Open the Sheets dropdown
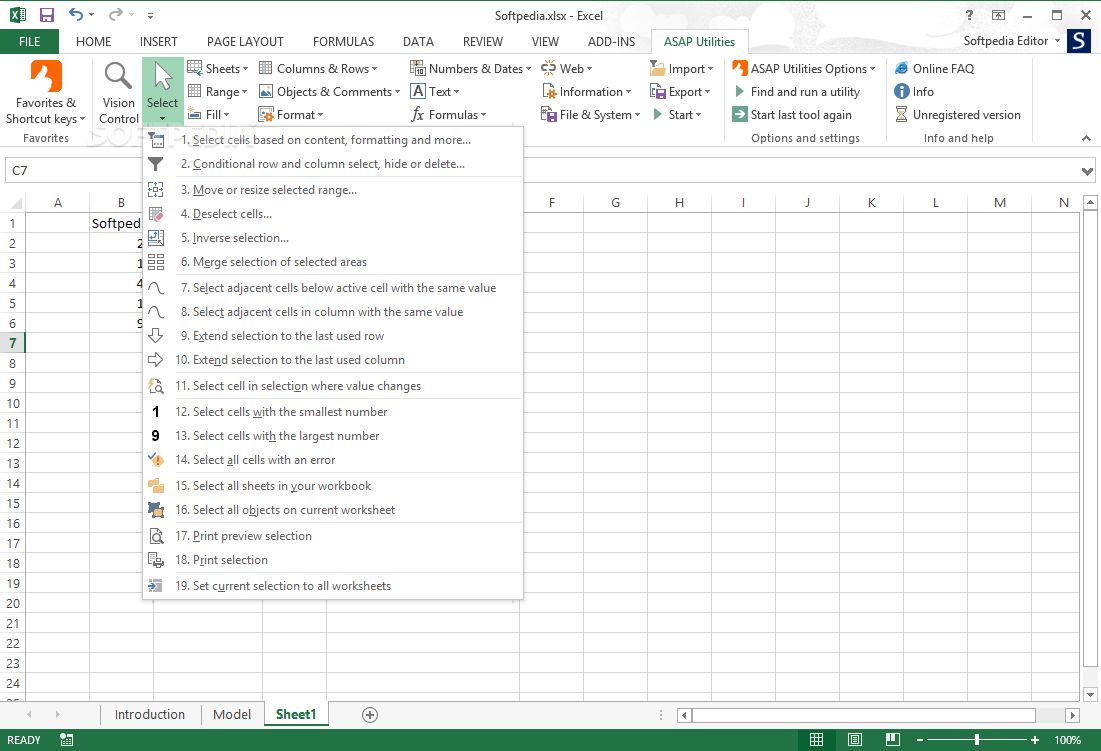Viewport: 1101px width, 751px height. 218,69
